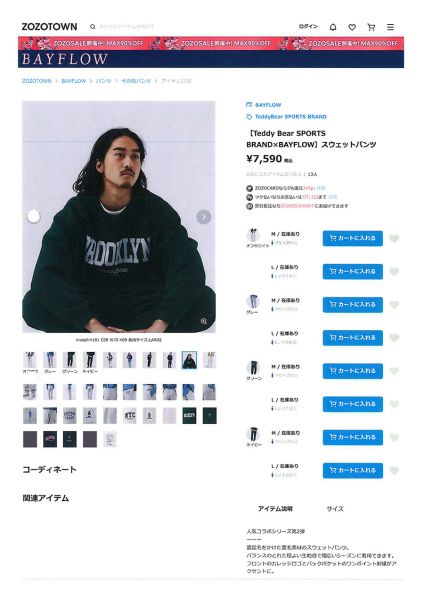Open the BAYFLOW breadcrumb link
The width and height of the screenshot is (424, 600).
click(73, 81)
